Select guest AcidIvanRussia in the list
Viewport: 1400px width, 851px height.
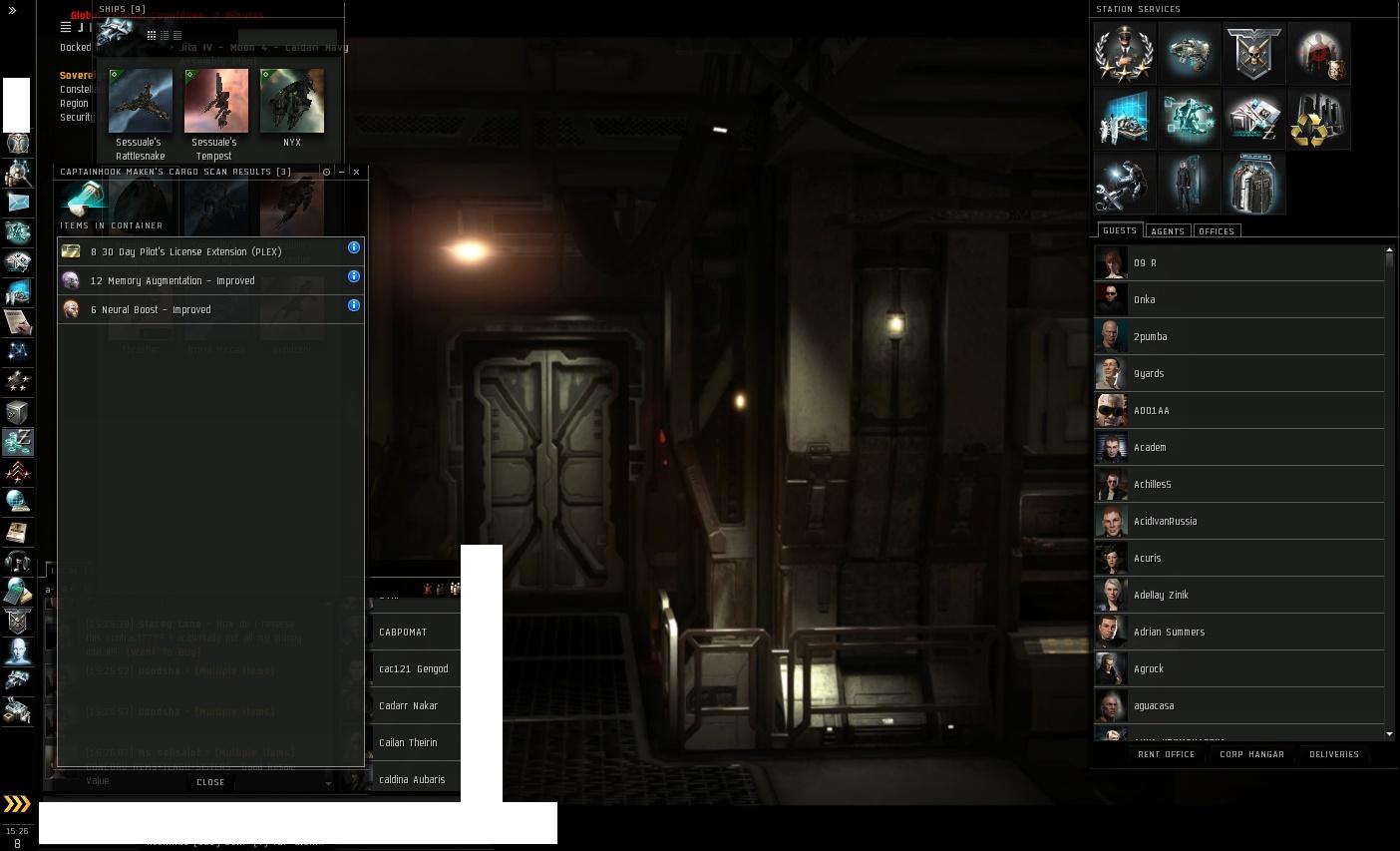pos(1239,521)
